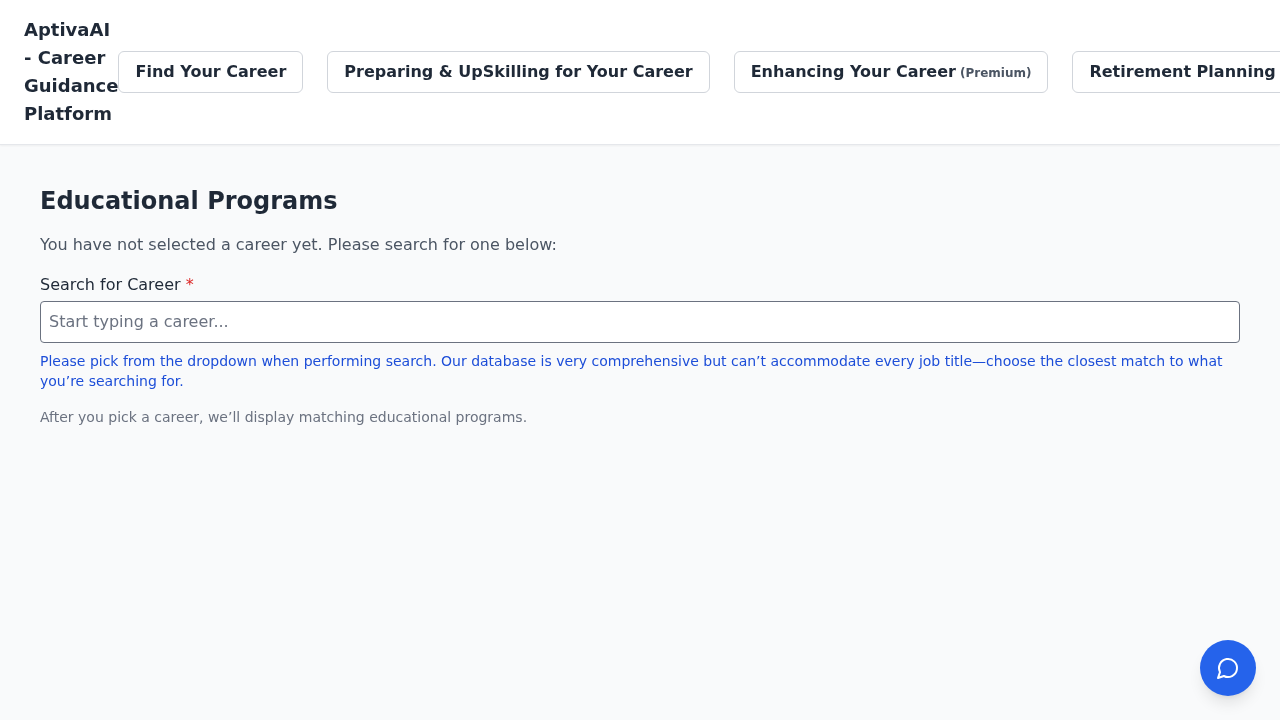Screen dimensions: 1280x720
Task: Click the AptivaAI logo title
Action: click(x=67, y=30)
